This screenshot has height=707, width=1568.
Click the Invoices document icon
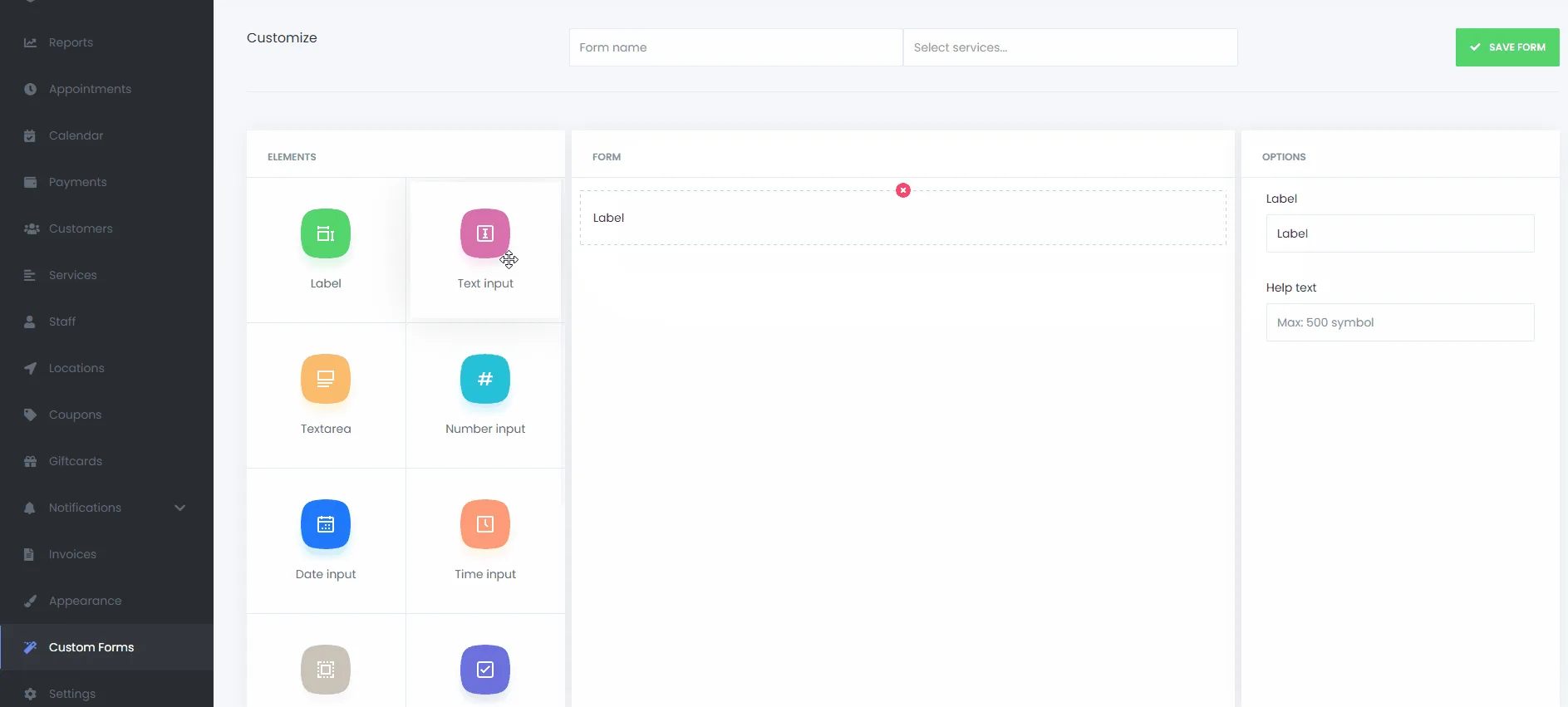(29, 554)
